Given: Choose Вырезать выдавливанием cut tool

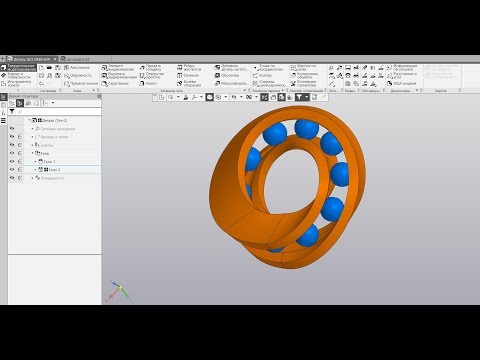Looking at the screenshot, I should click(x=119, y=76).
